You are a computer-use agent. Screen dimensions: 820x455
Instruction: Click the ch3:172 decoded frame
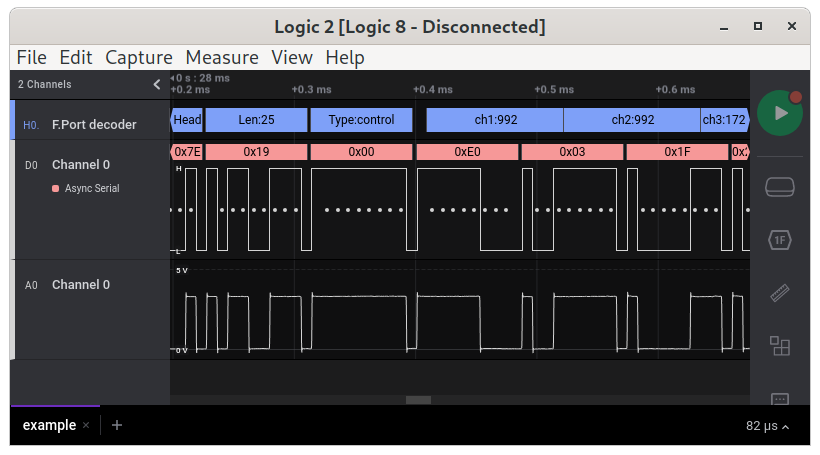725,120
